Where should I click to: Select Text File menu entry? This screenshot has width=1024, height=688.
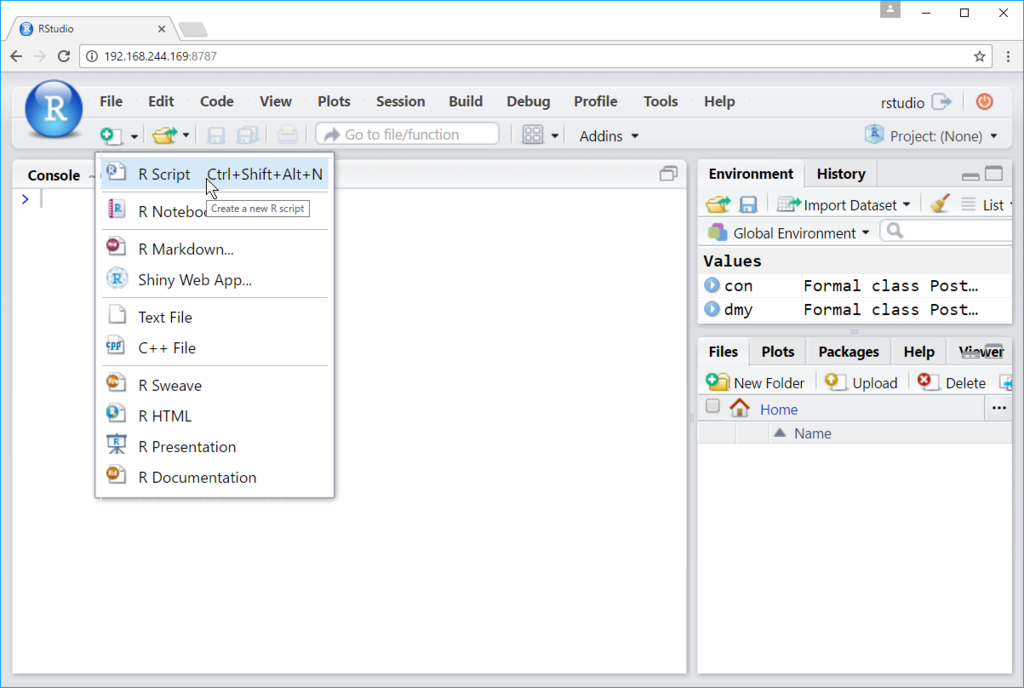tap(214, 317)
